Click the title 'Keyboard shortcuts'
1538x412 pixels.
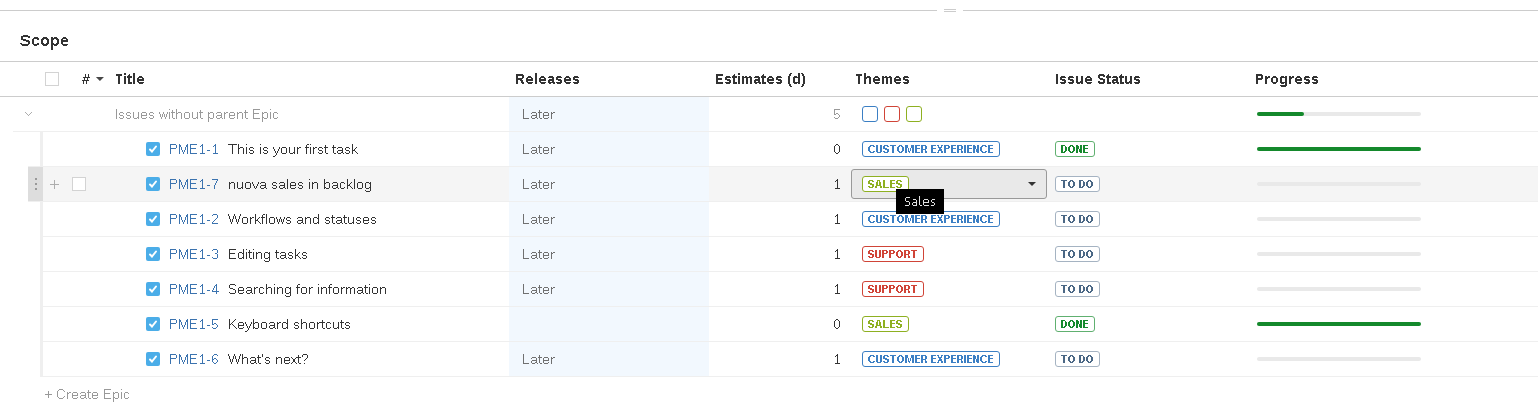point(289,324)
